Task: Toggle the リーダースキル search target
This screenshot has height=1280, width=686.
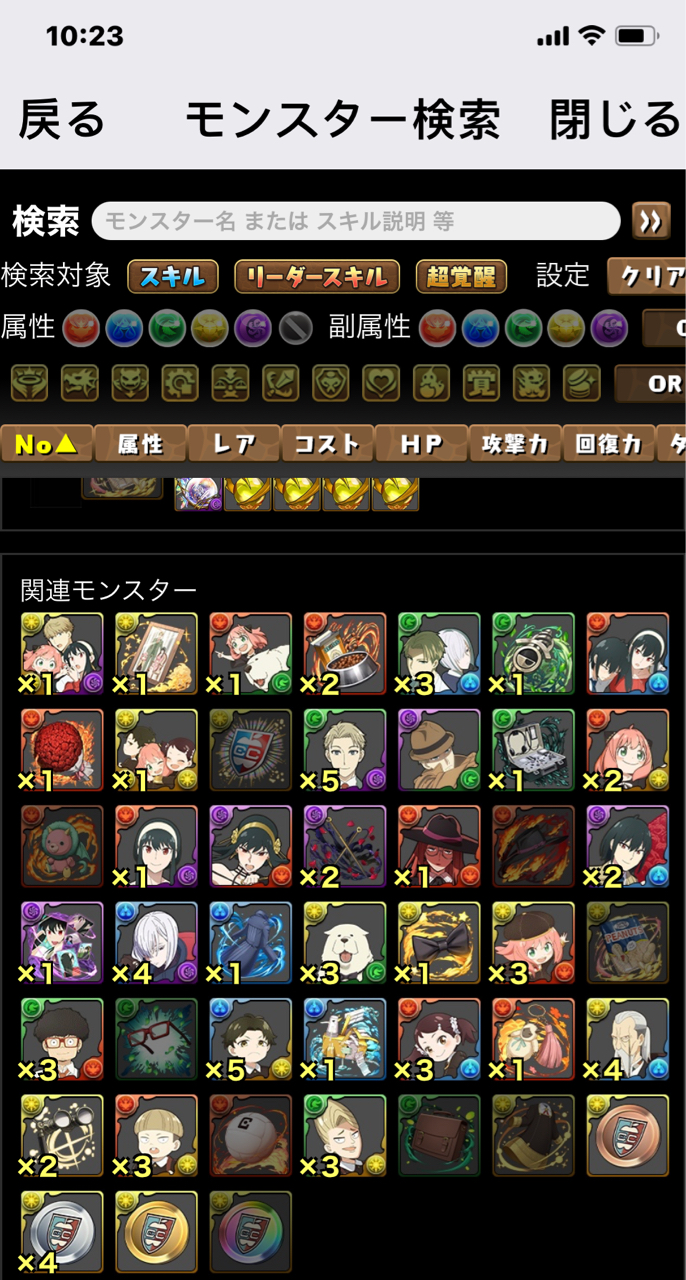Action: click(x=317, y=276)
